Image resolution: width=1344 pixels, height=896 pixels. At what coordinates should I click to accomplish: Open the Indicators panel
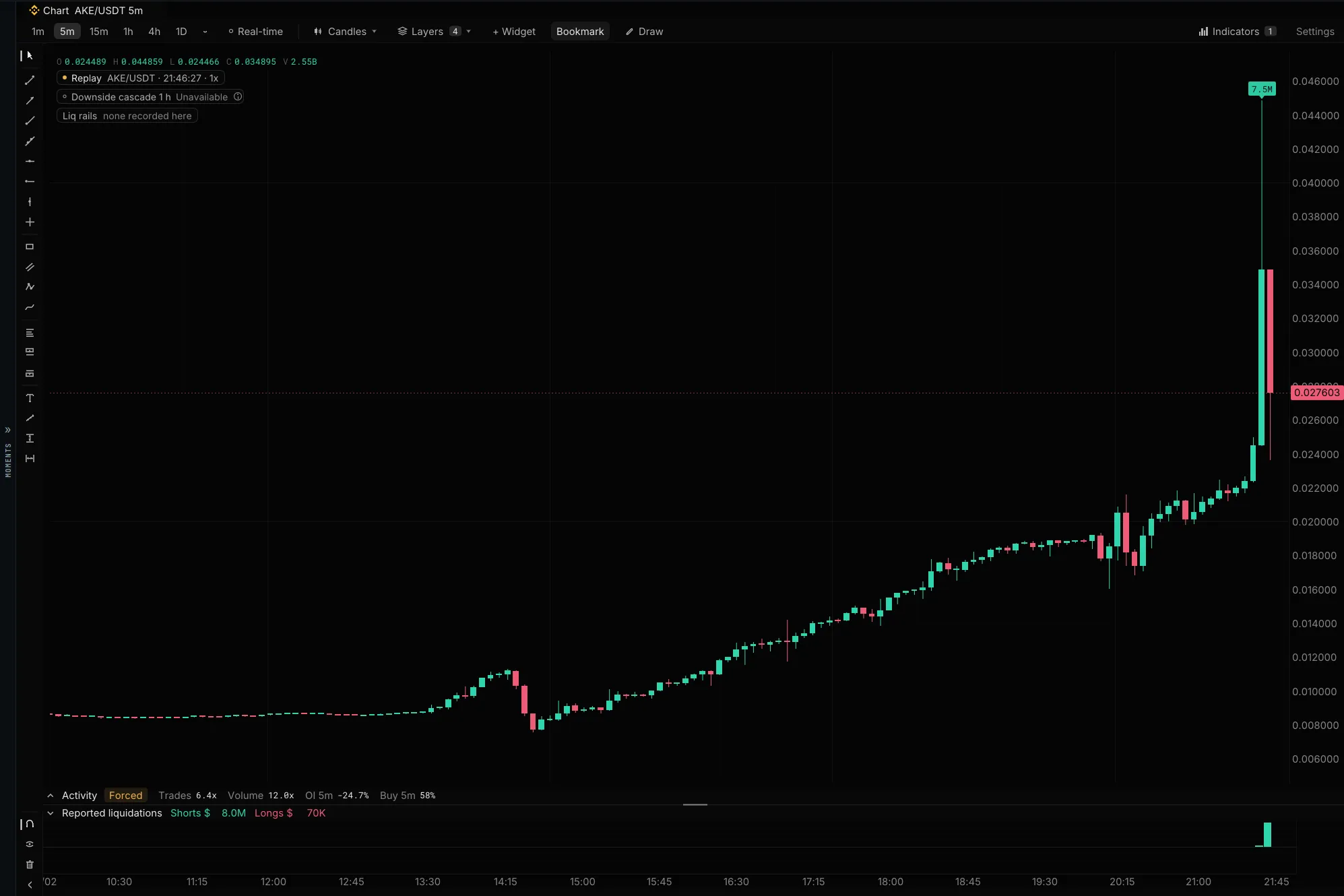coord(1237,32)
